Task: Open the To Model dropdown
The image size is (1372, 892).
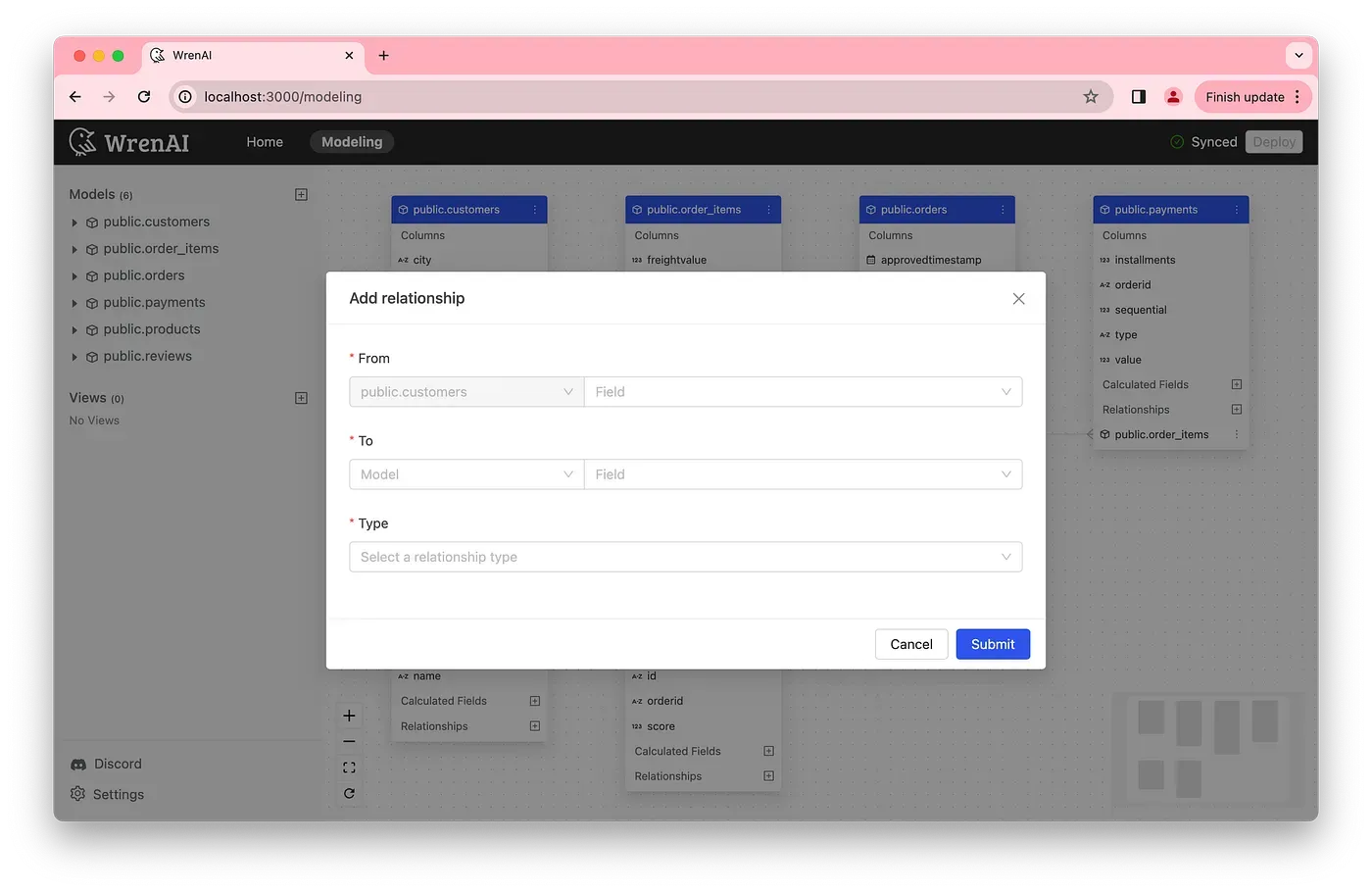Action: pos(465,474)
